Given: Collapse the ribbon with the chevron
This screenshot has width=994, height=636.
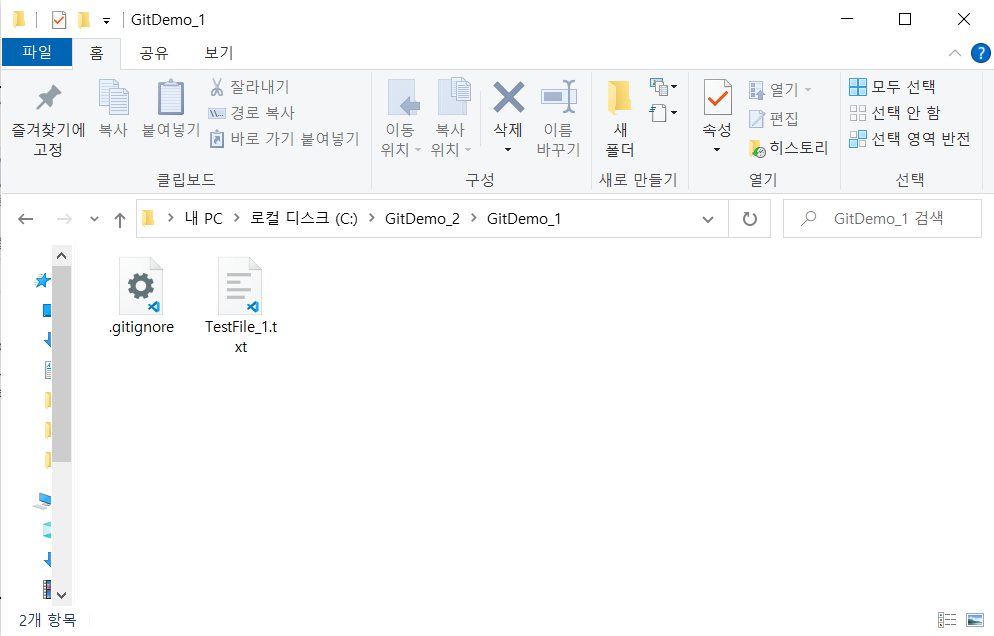Looking at the screenshot, I should click(955, 53).
